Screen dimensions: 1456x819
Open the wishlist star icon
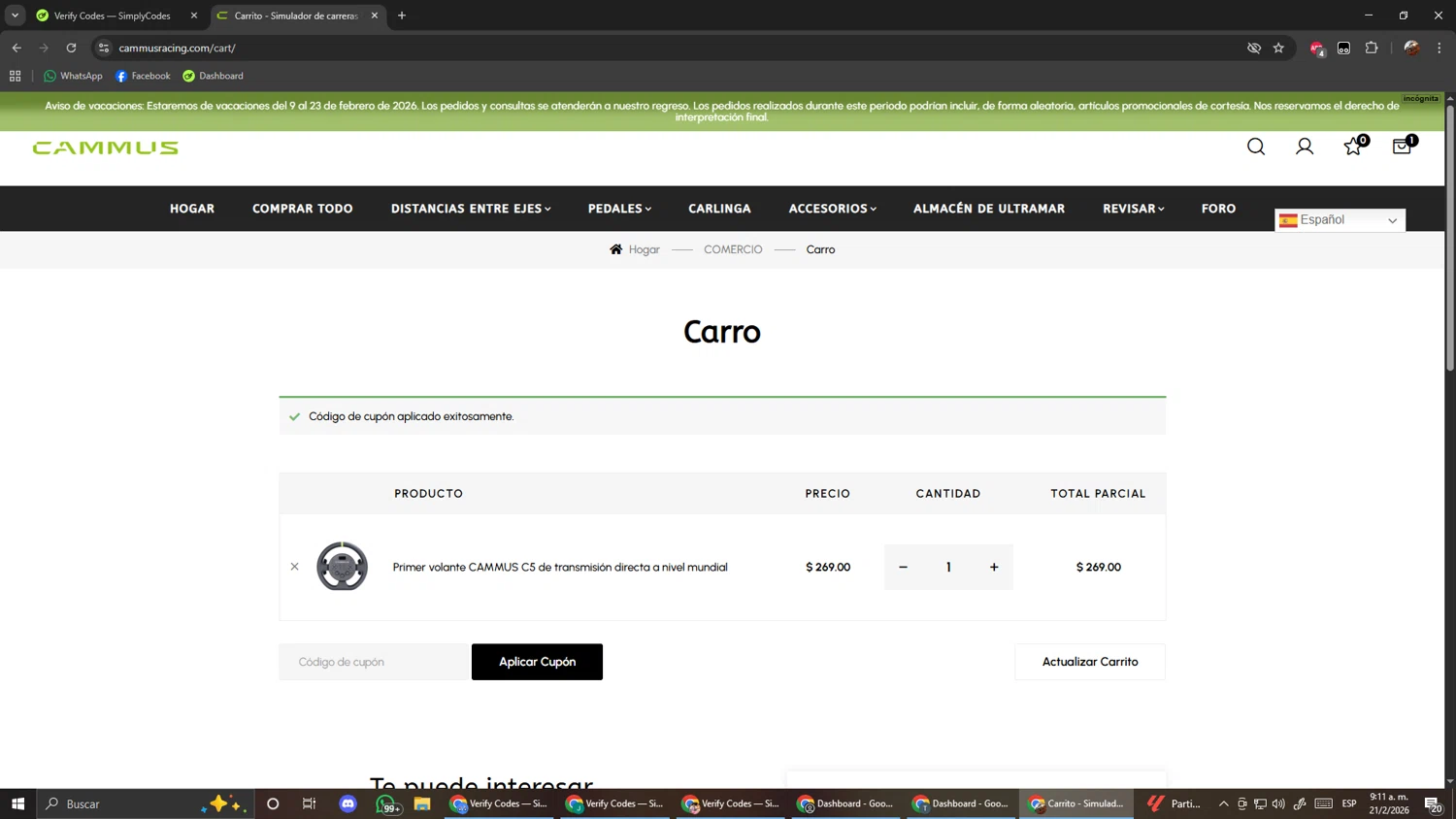pos(1353,147)
